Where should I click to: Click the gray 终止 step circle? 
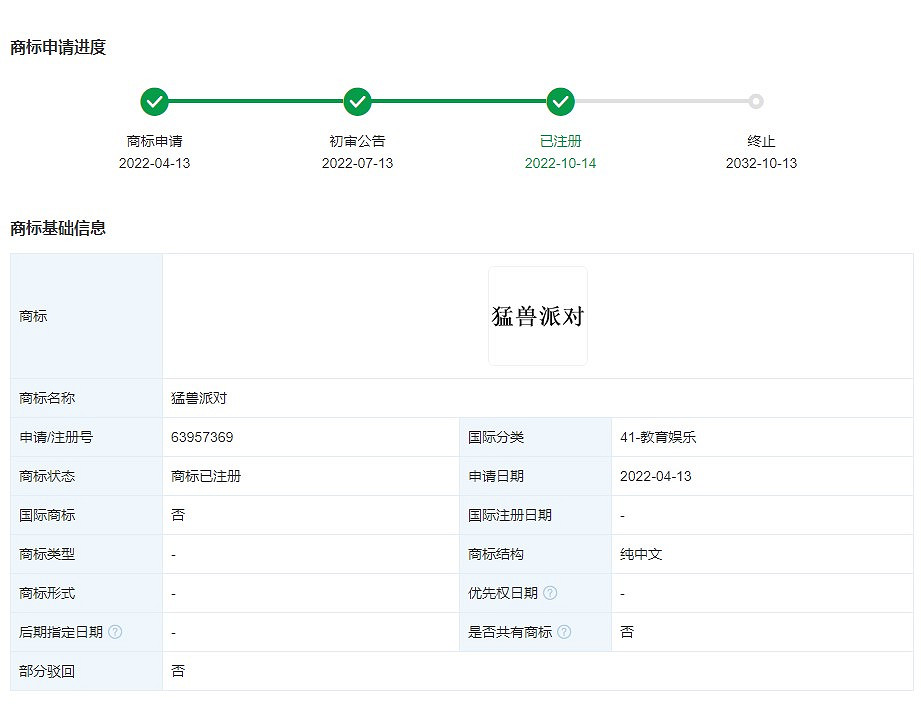click(757, 101)
